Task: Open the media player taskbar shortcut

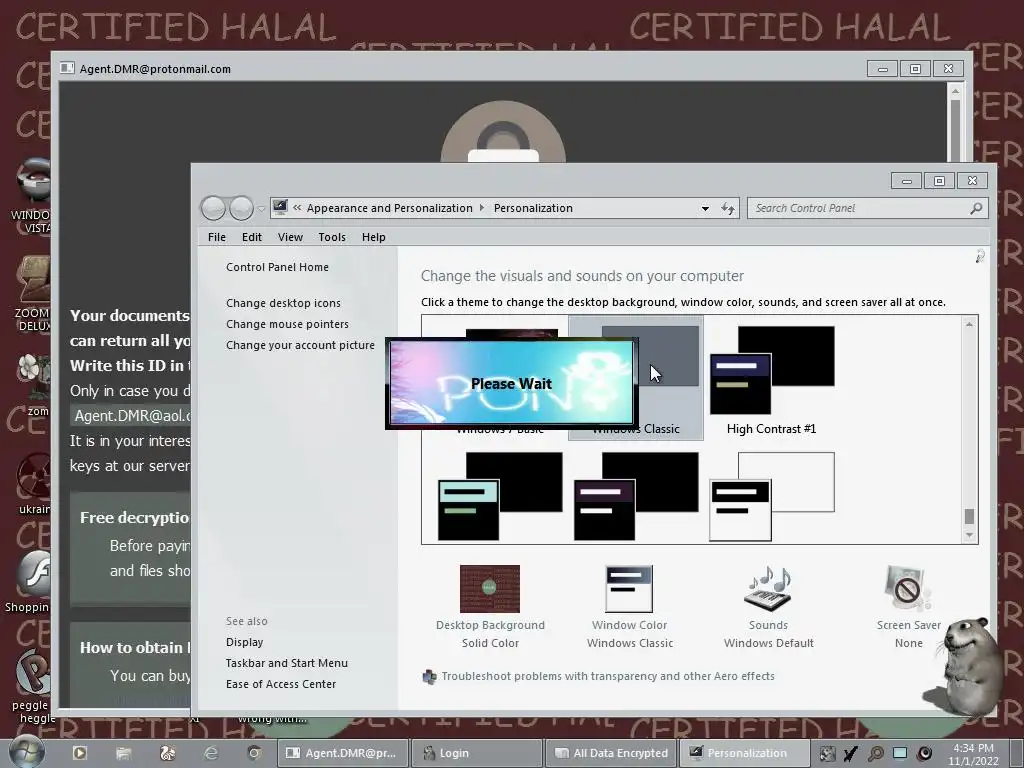Action: [x=80, y=753]
